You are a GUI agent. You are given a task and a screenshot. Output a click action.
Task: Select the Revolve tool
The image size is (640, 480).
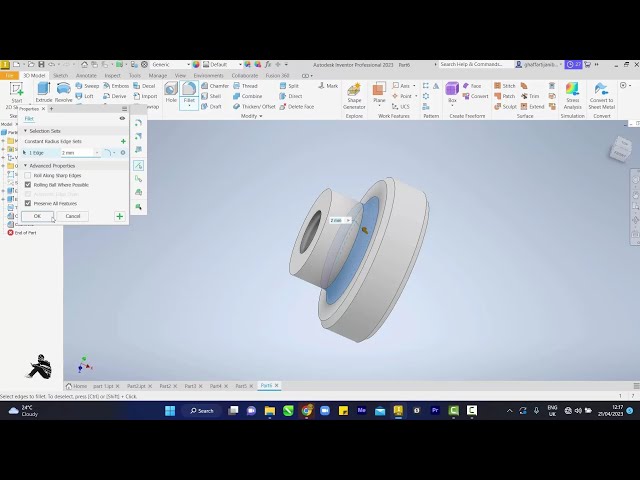coord(63,92)
